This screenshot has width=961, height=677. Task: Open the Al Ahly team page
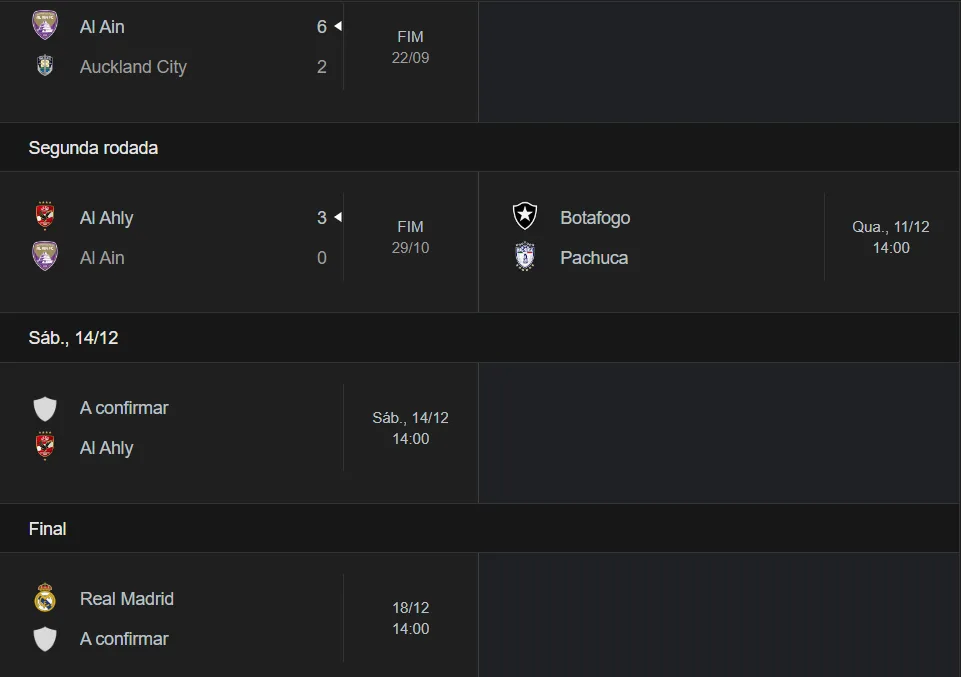(106, 217)
